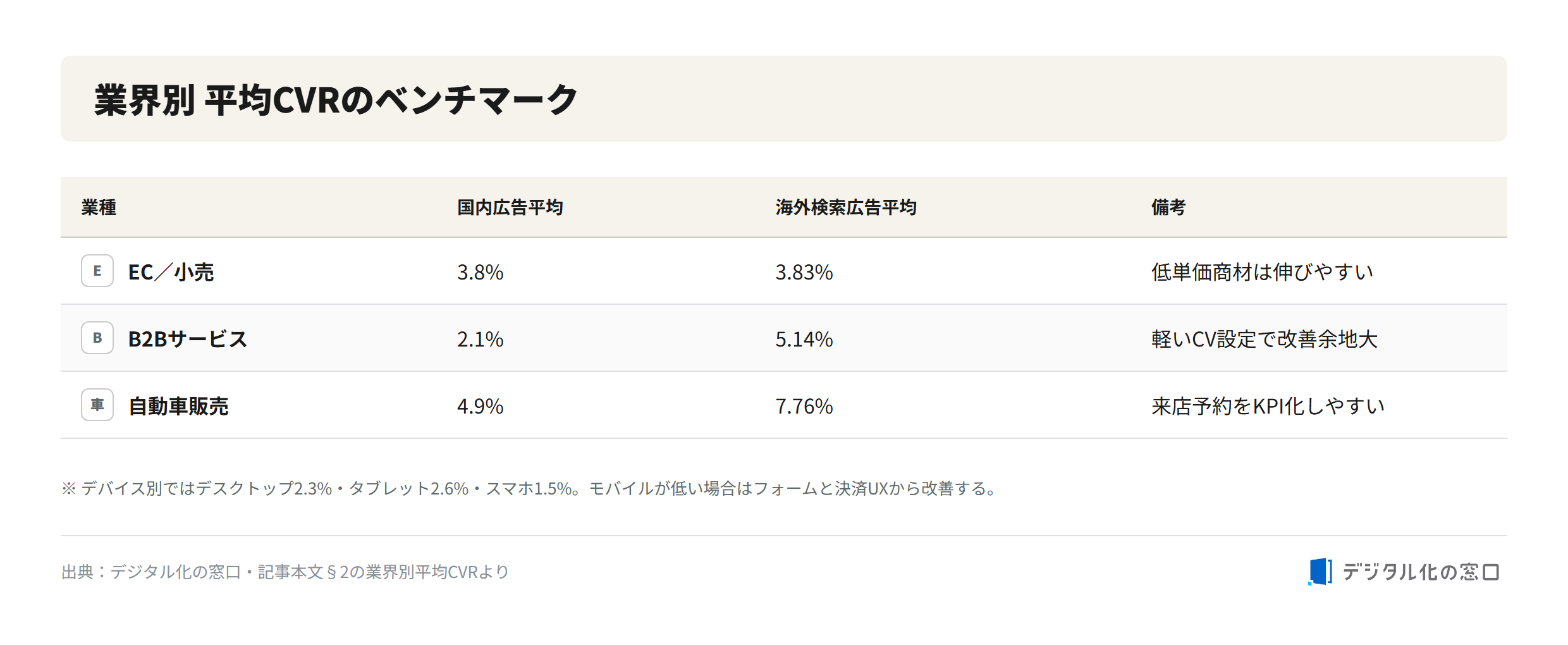Click the 車 badge icon for 自動車販売
This screenshot has width=1568, height=645.
coord(97,405)
